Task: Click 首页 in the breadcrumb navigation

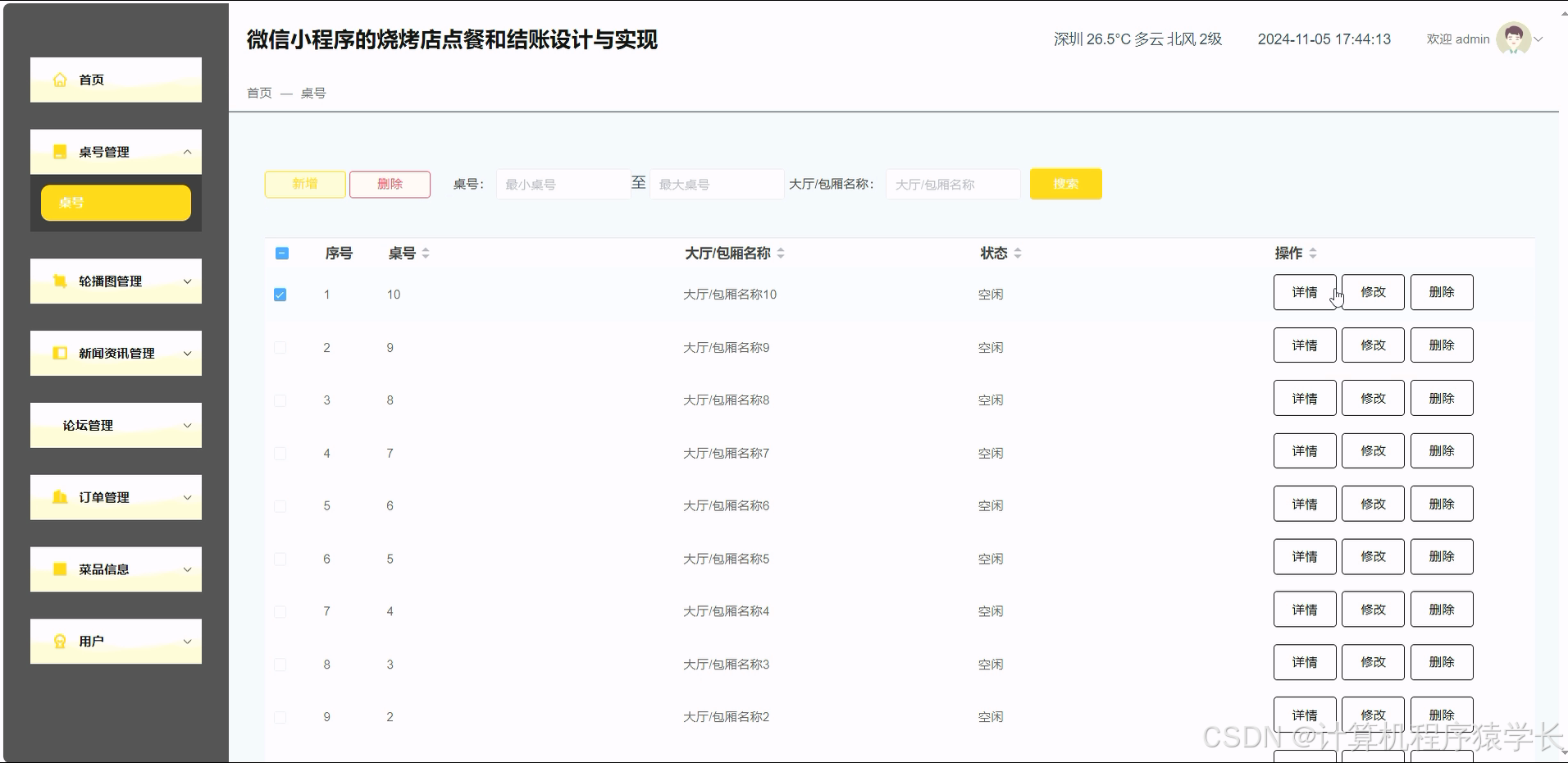Action: [x=258, y=93]
